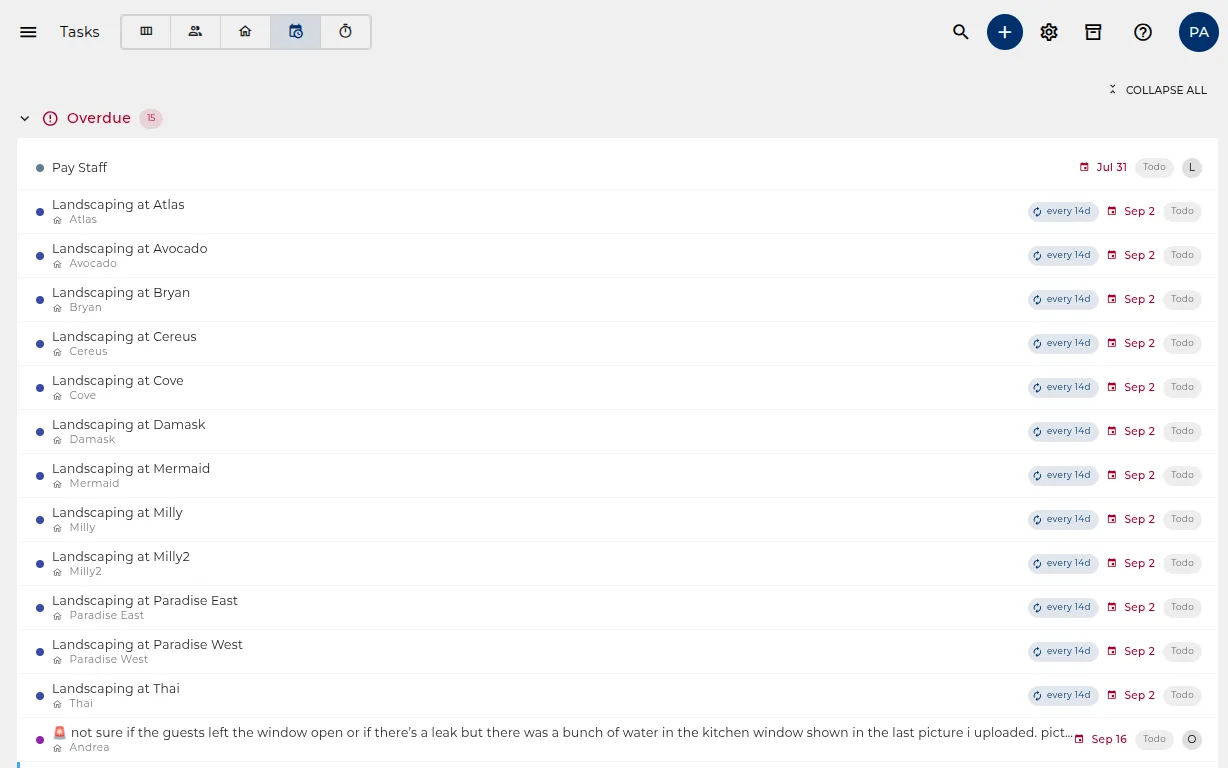Click every 14d badge on Mermaid row
This screenshot has height=768, width=1228.
pos(1063,475)
